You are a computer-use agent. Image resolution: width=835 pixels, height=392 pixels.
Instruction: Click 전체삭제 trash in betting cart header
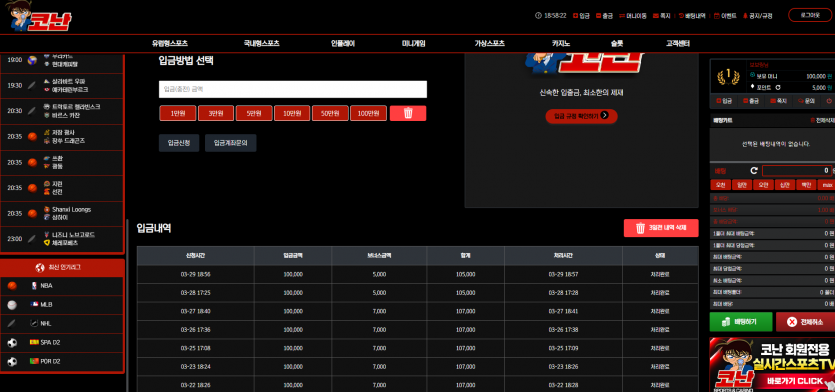point(822,121)
